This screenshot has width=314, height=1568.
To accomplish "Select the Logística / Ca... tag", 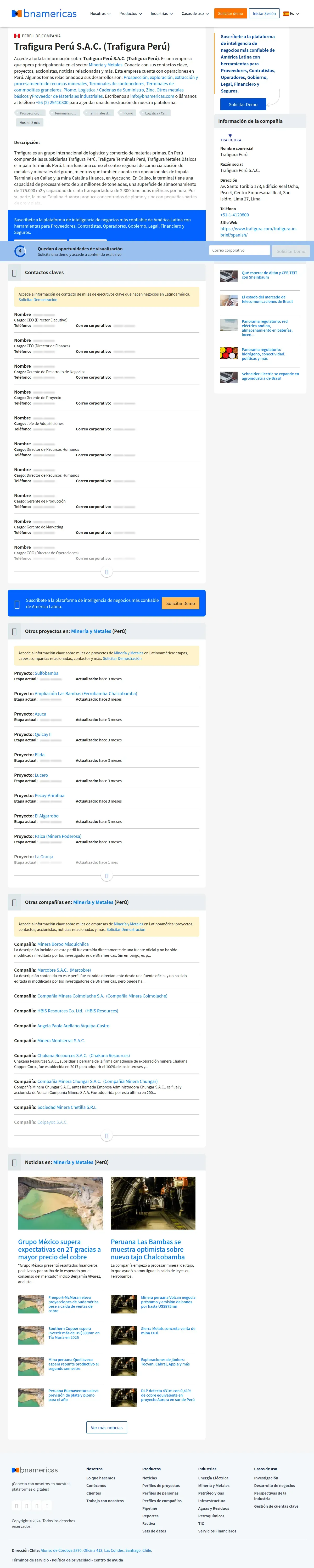I will click(155, 113).
